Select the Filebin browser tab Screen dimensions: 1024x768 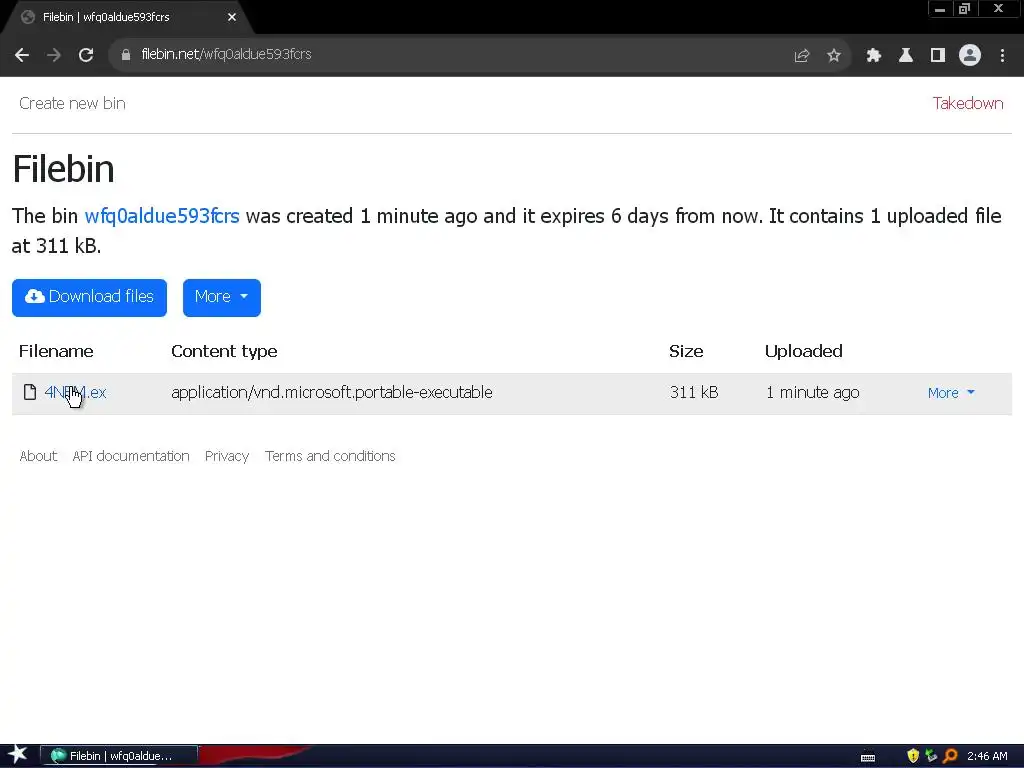(x=126, y=17)
